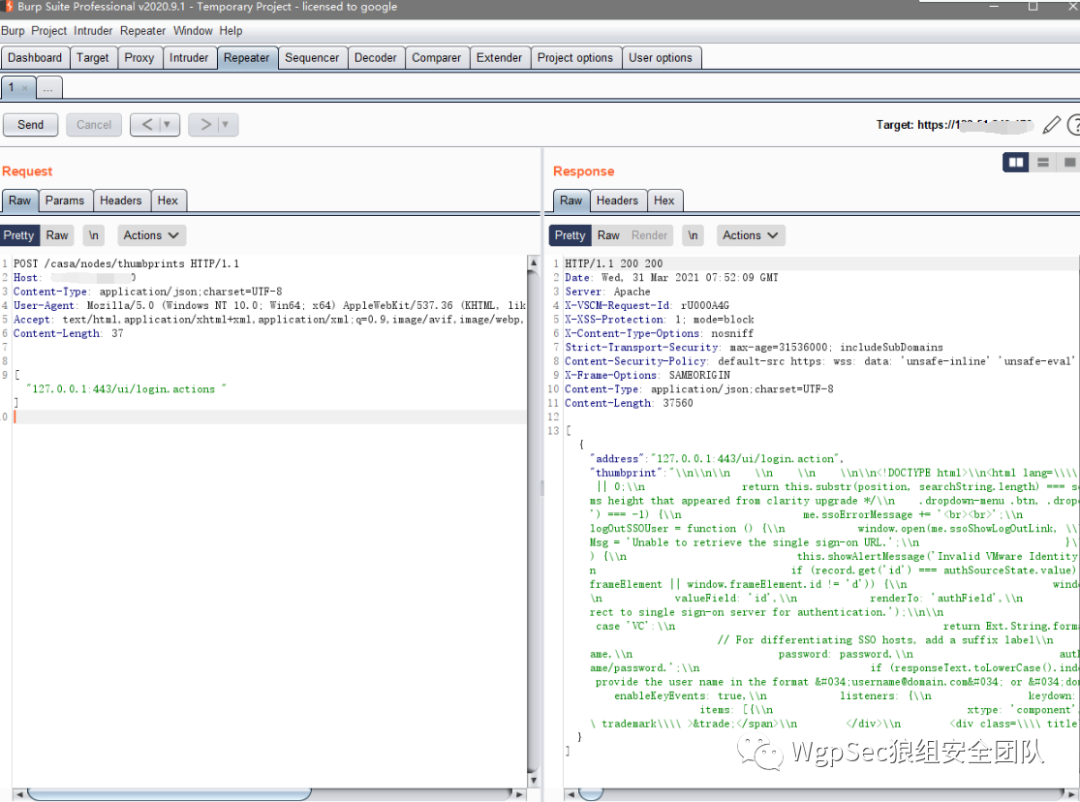Switch response view to Render
This screenshot has height=802, width=1080.
coord(650,236)
